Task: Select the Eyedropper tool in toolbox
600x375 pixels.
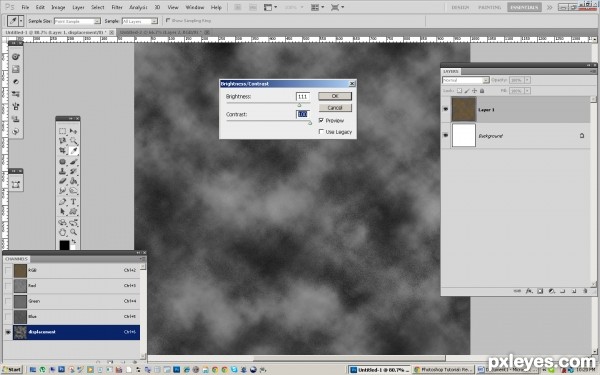Action: point(73,150)
